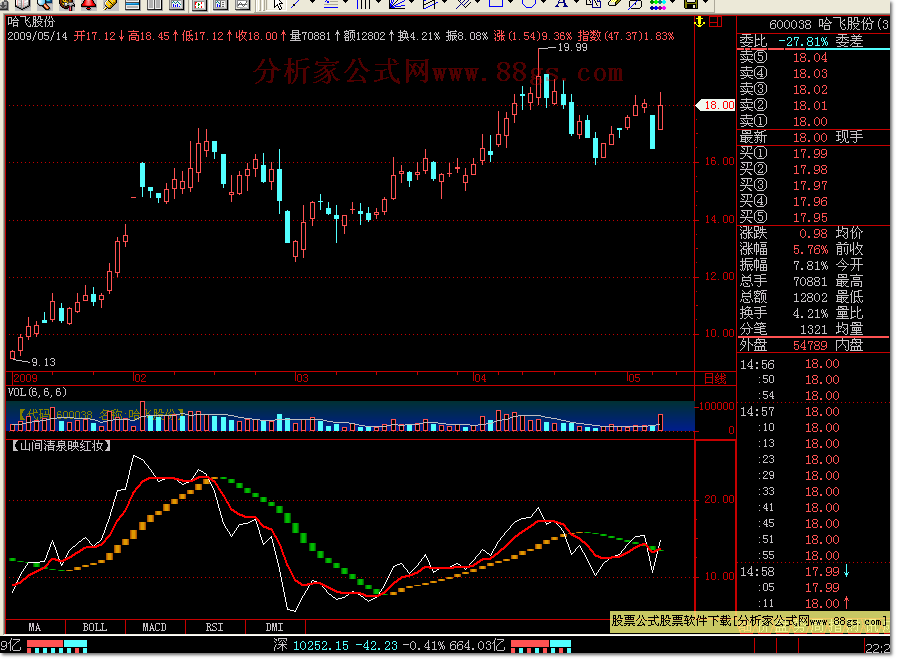Select the text annotation A tool

pyautogui.click(x=561, y=4)
